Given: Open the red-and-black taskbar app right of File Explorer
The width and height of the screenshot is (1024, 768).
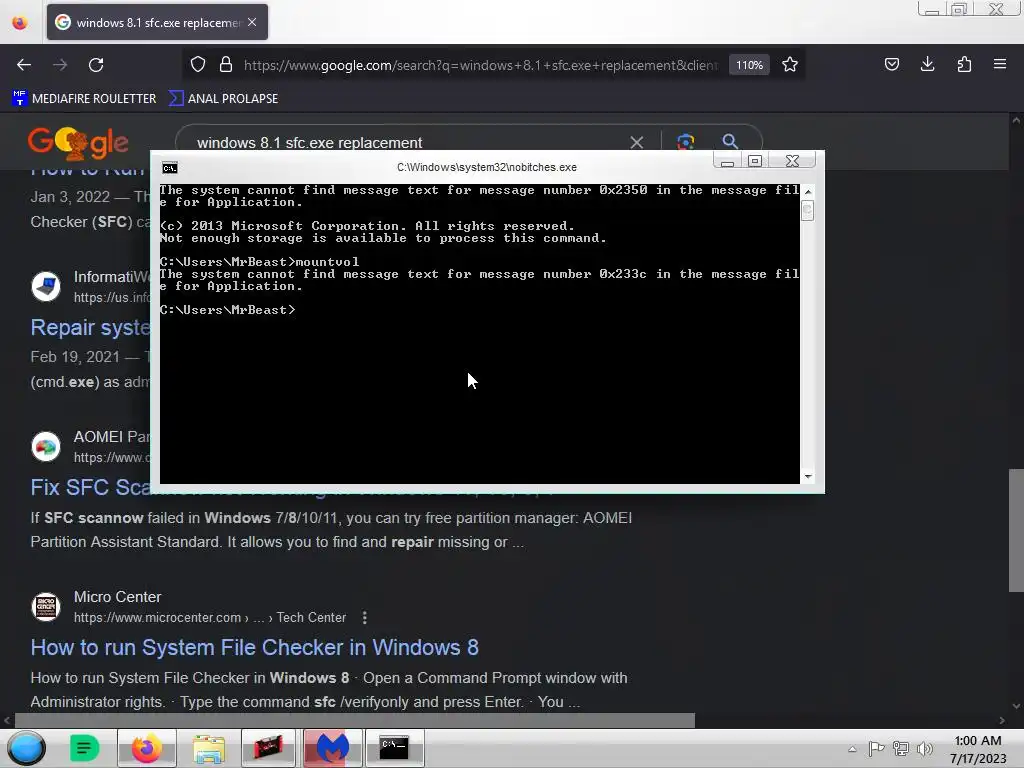Looking at the screenshot, I should pos(270,748).
